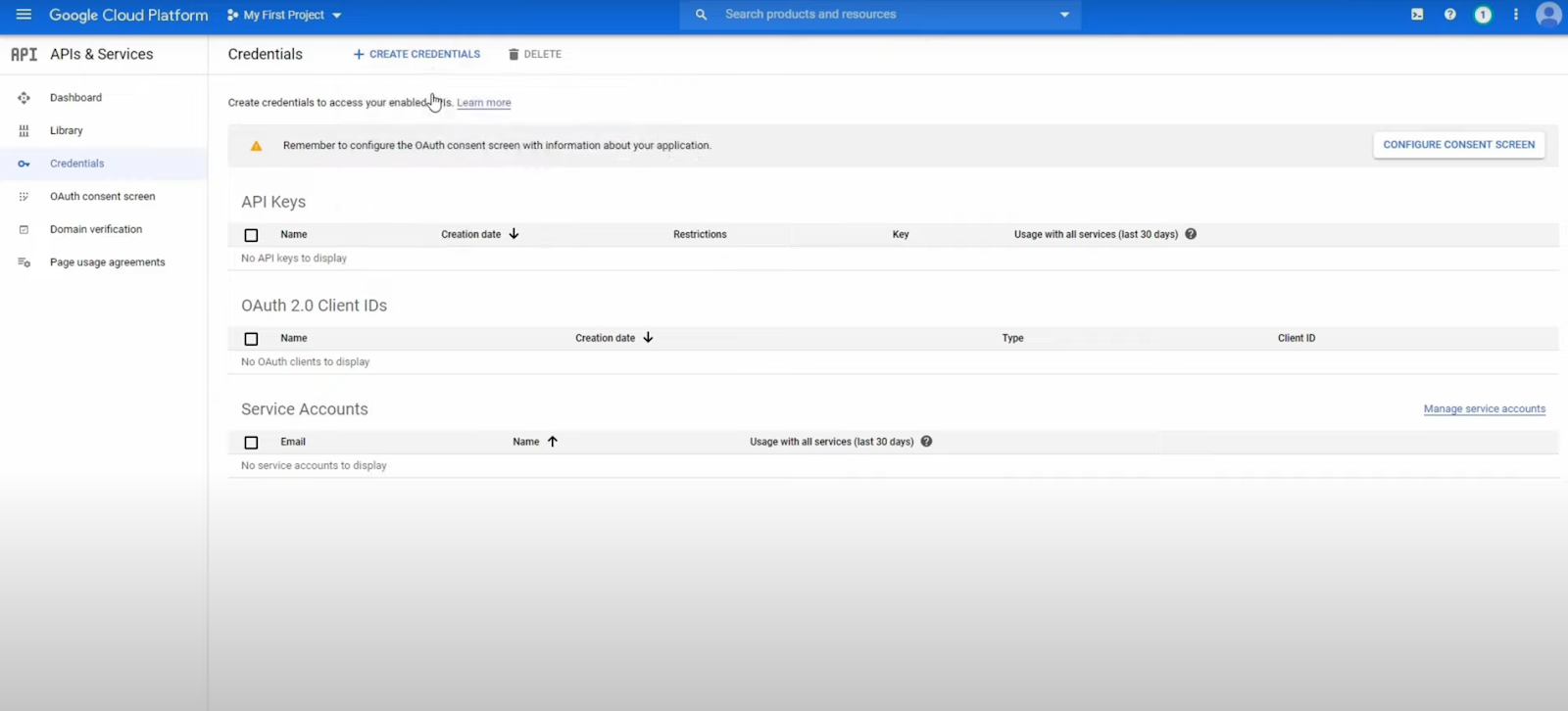Screen dimensions: 1568x711
Task: Click the Credentials page title
Action: pyautogui.click(x=266, y=54)
